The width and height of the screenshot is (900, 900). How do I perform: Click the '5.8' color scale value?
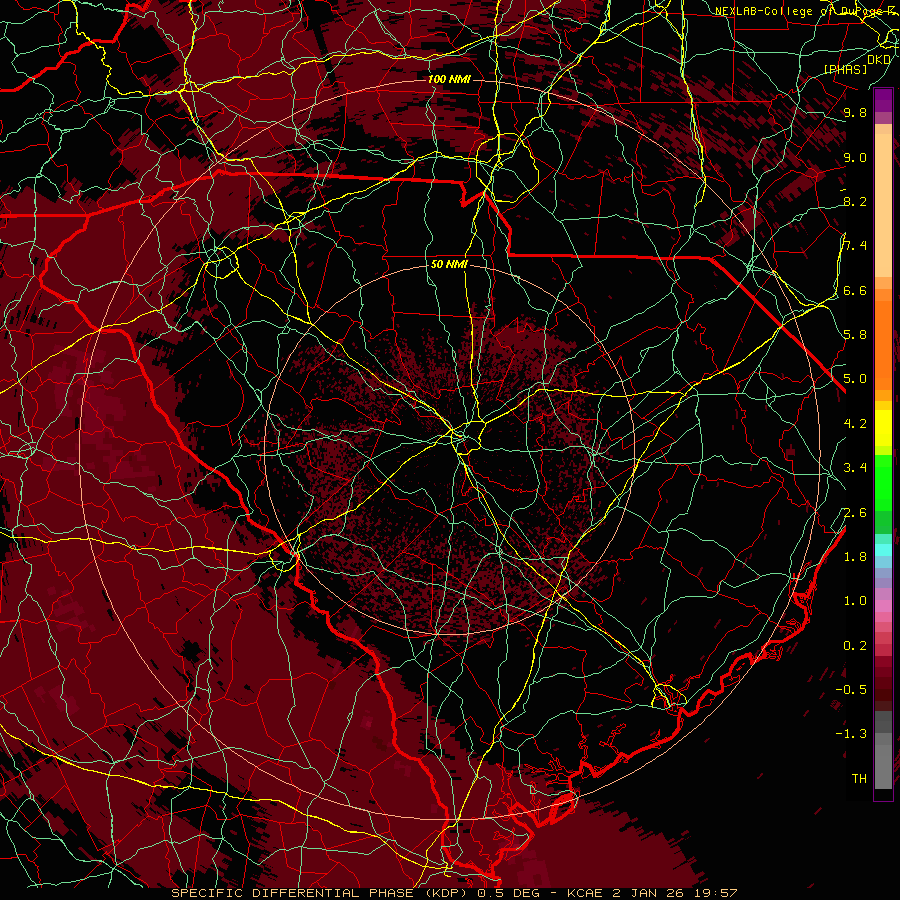pyautogui.click(x=855, y=335)
